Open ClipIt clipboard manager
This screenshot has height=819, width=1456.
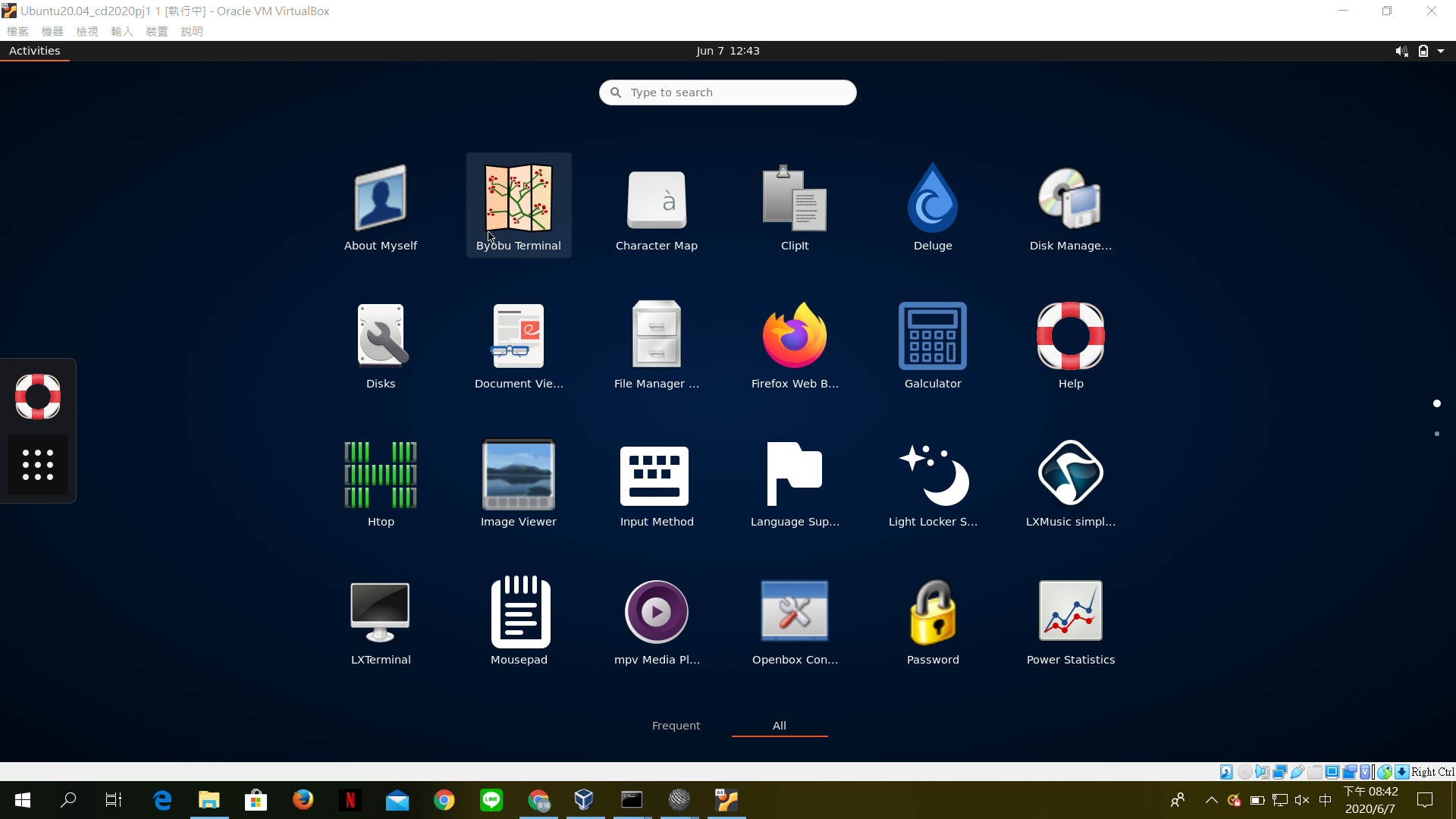point(795,205)
